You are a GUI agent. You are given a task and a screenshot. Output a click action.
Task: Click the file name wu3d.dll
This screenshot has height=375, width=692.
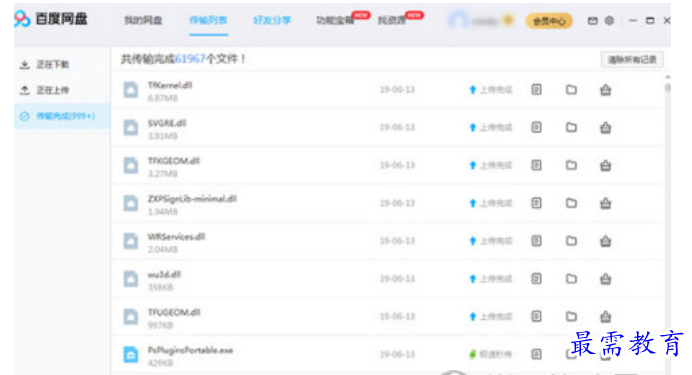164,274
